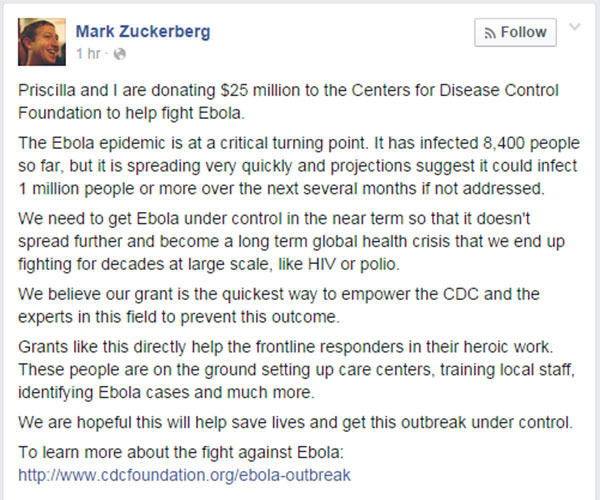The image size is (600, 500).
Task: Click the globe public audience icon
Action: (120, 54)
